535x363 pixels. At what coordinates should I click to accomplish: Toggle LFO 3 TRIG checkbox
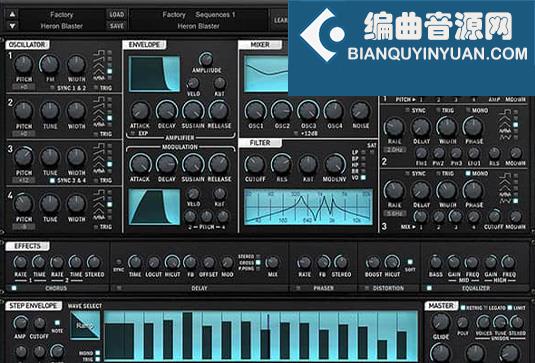pyautogui.click(x=438, y=173)
